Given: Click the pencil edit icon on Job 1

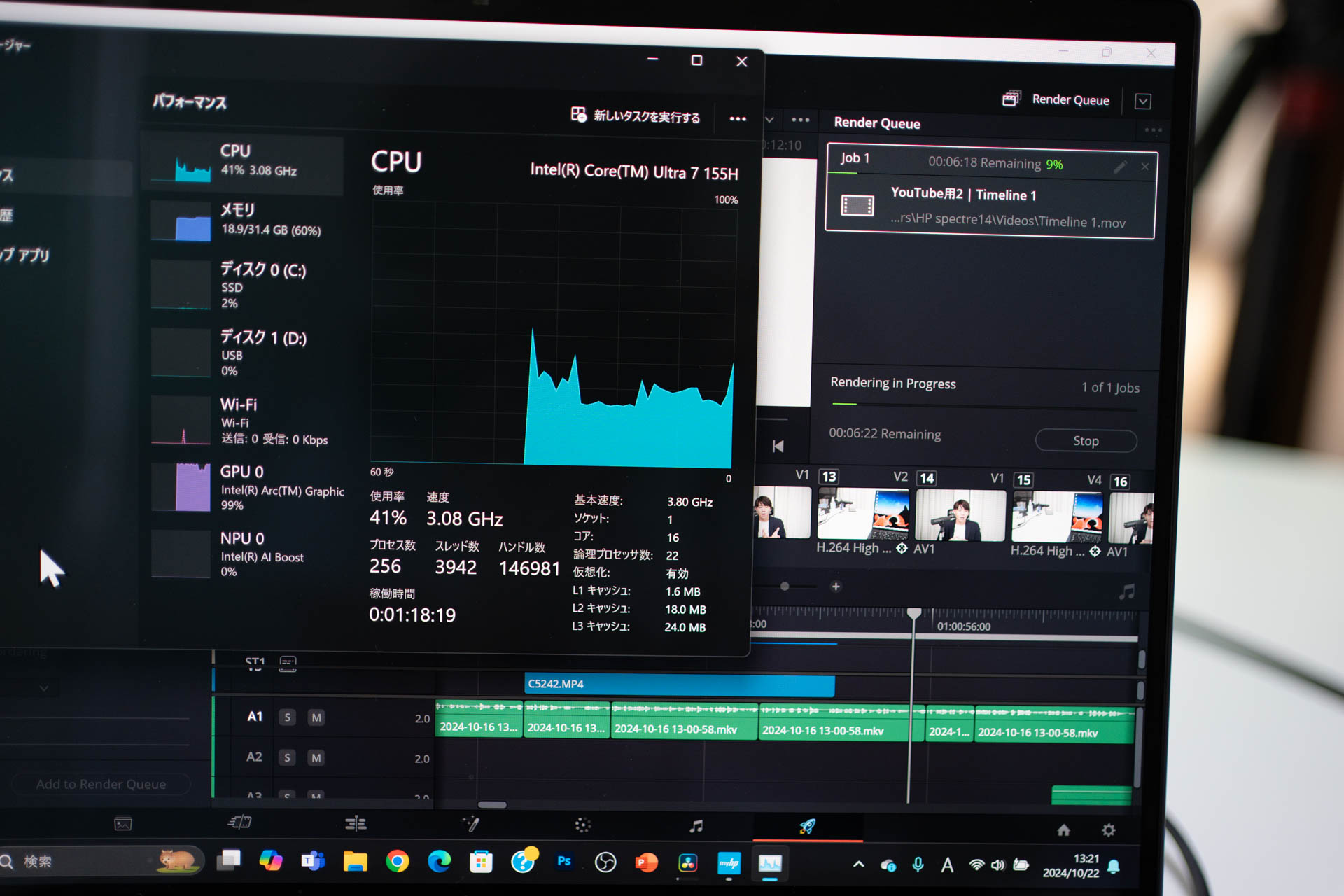Looking at the screenshot, I should tap(1121, 166).
